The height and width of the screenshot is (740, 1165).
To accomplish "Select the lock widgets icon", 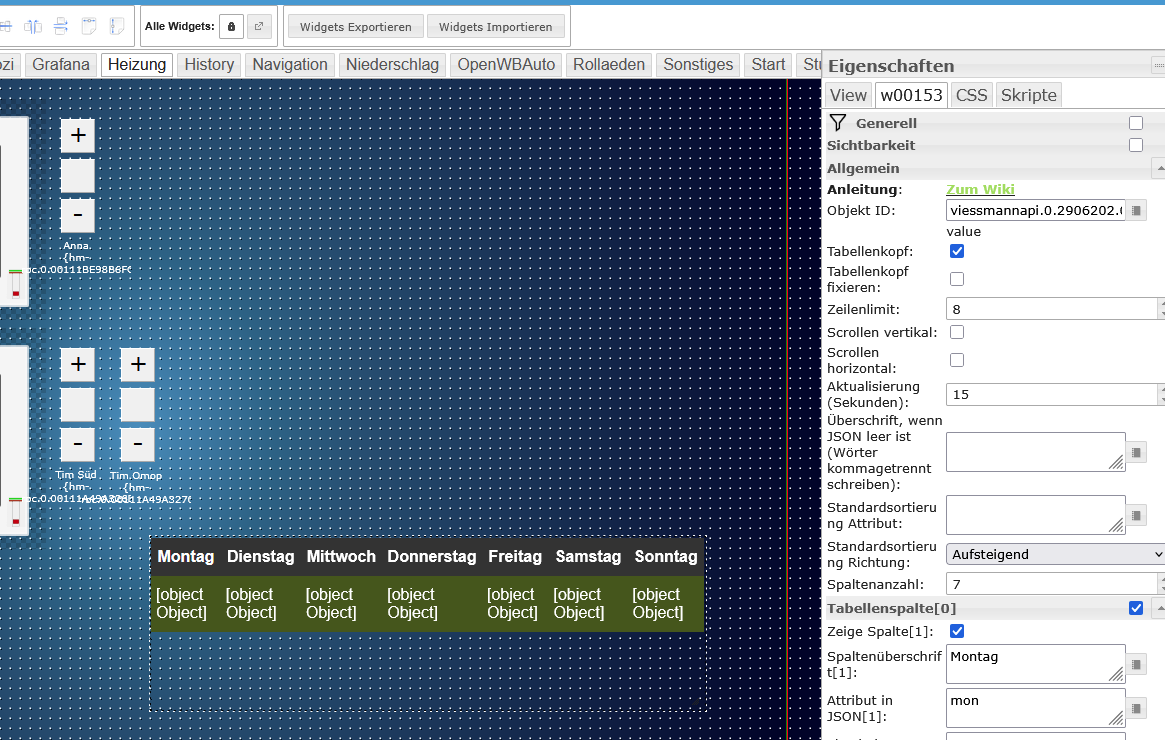I will click(x=230, y=25).
